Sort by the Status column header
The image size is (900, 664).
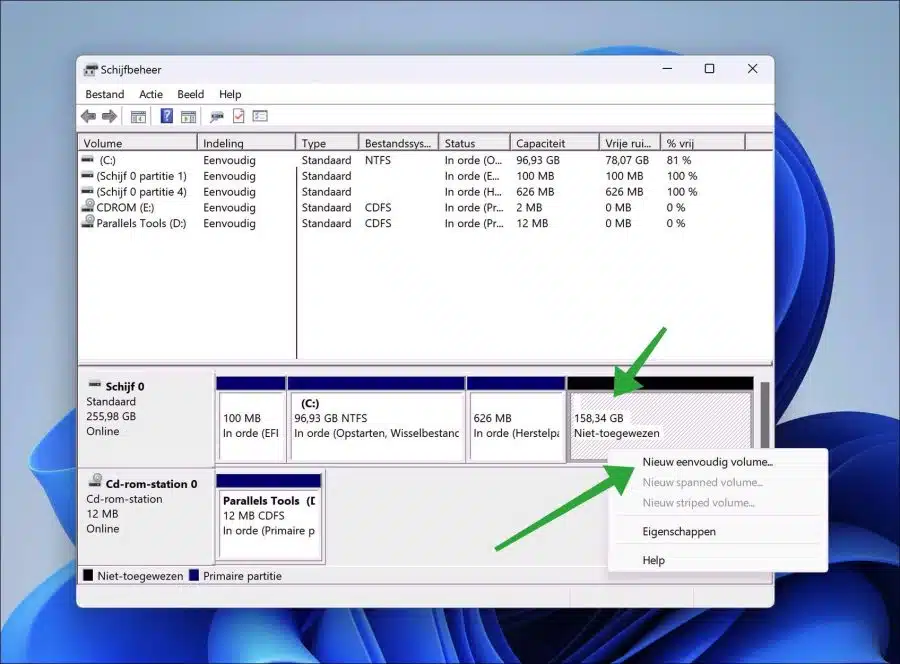click(474, 143)
